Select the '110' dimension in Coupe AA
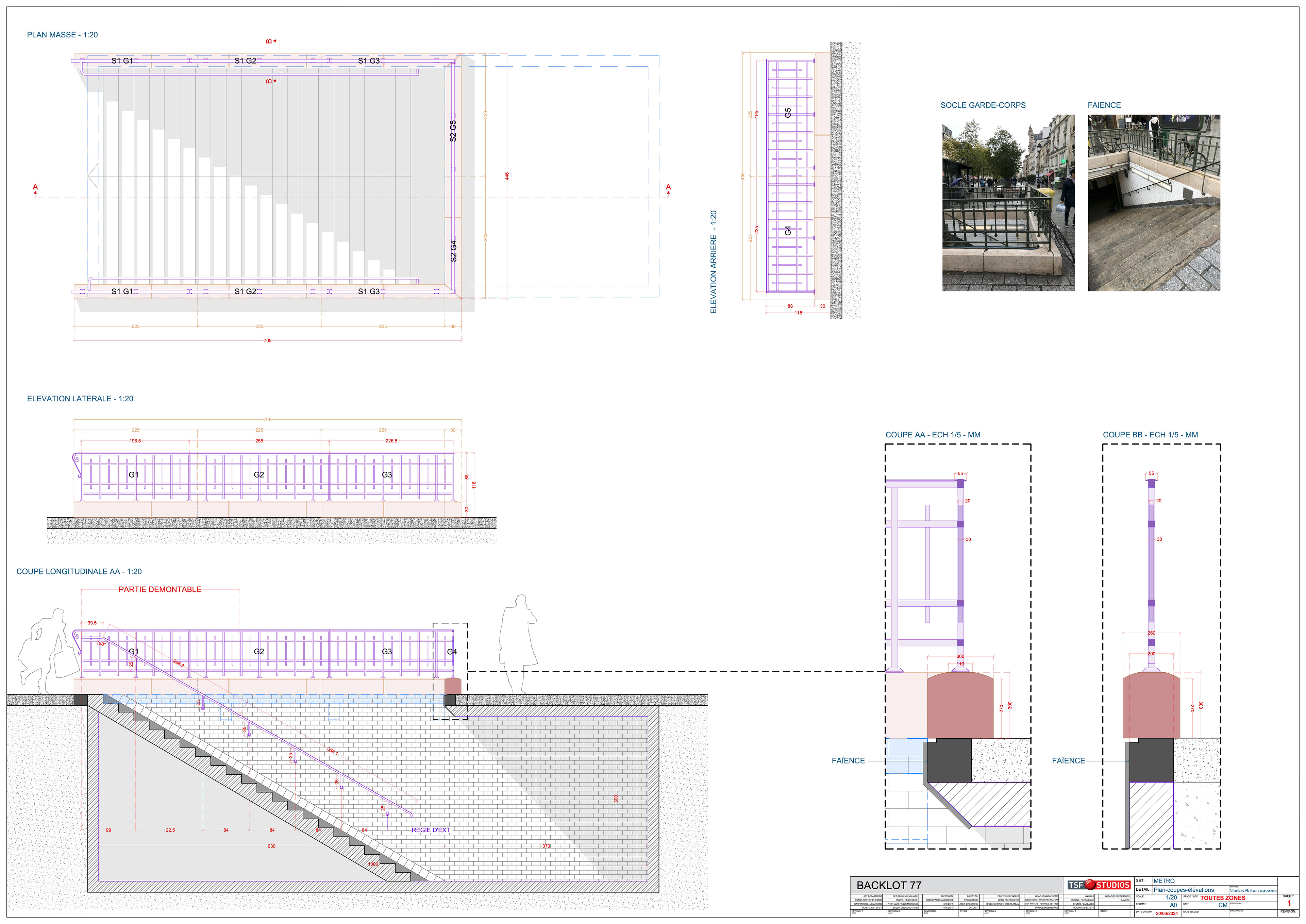 (960, 664)
